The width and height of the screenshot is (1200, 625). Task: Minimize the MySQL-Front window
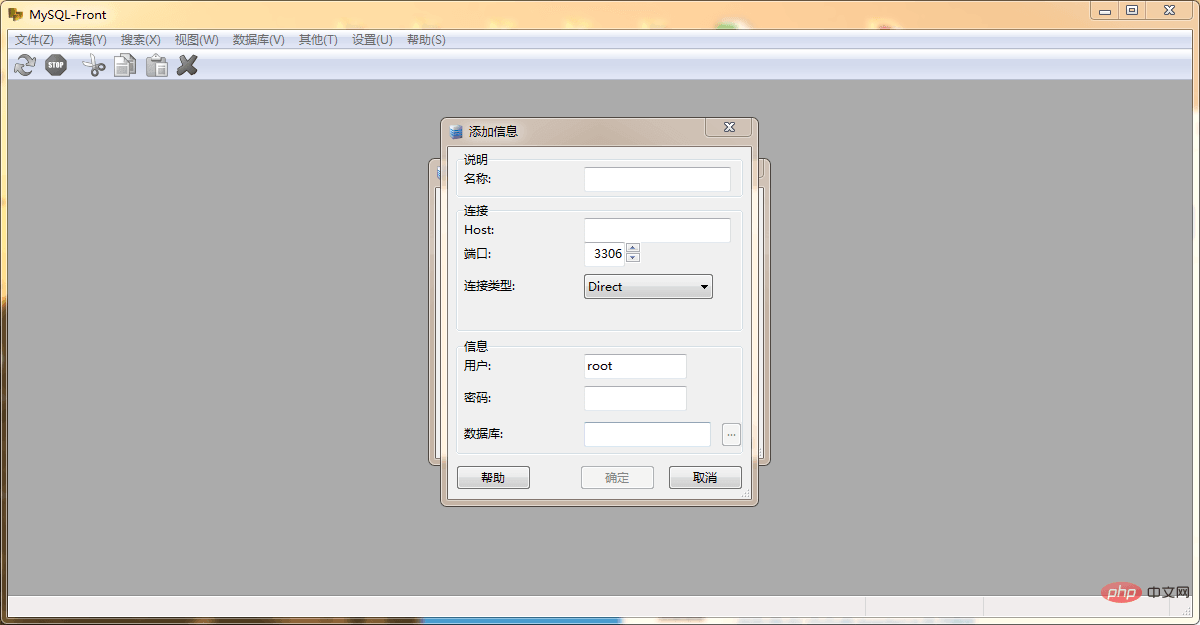(1105, 10)
